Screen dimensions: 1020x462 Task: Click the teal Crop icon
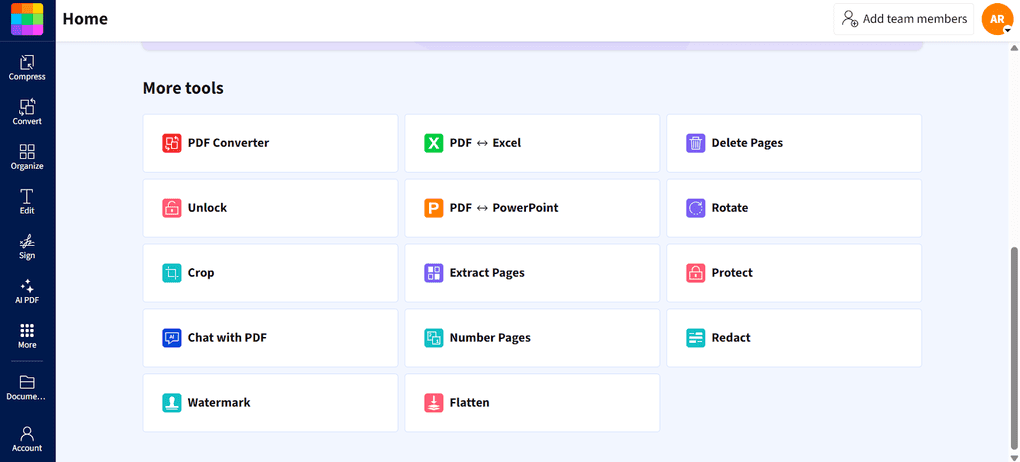point(172,273)
